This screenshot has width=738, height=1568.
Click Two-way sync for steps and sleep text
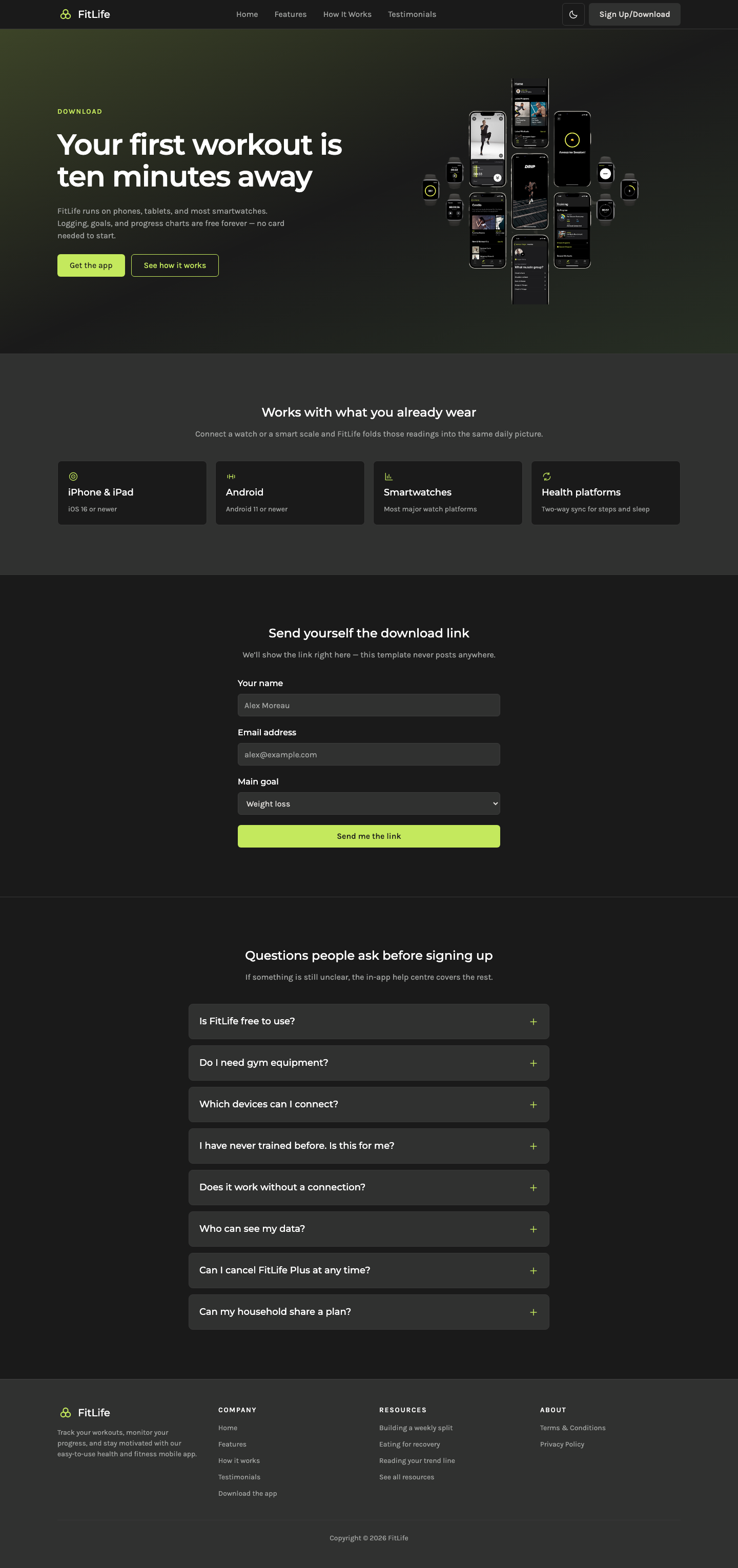[596, 509]
